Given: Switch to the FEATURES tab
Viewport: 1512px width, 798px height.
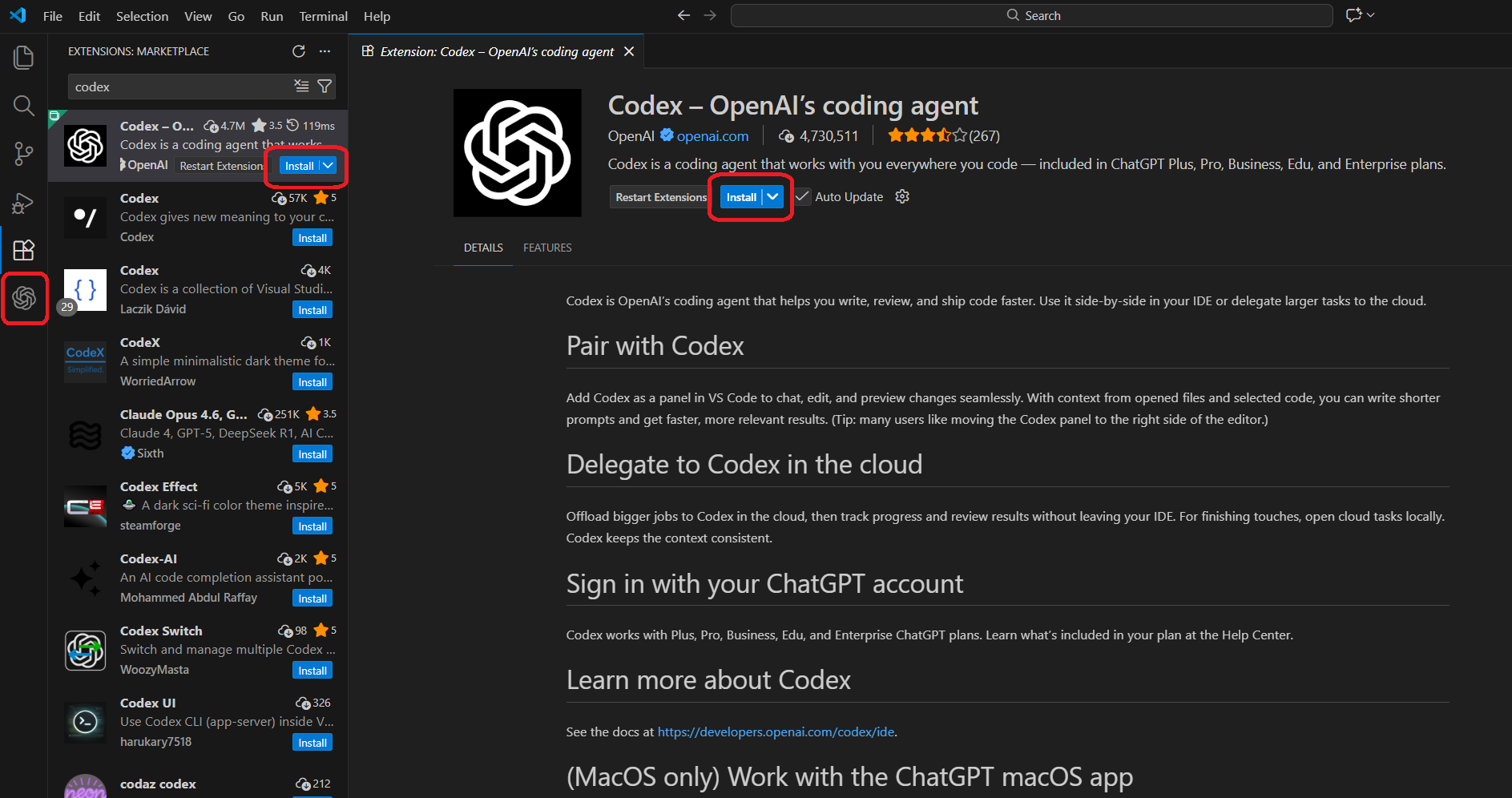Looking at the screenshot, I should [x=547, y=248].
